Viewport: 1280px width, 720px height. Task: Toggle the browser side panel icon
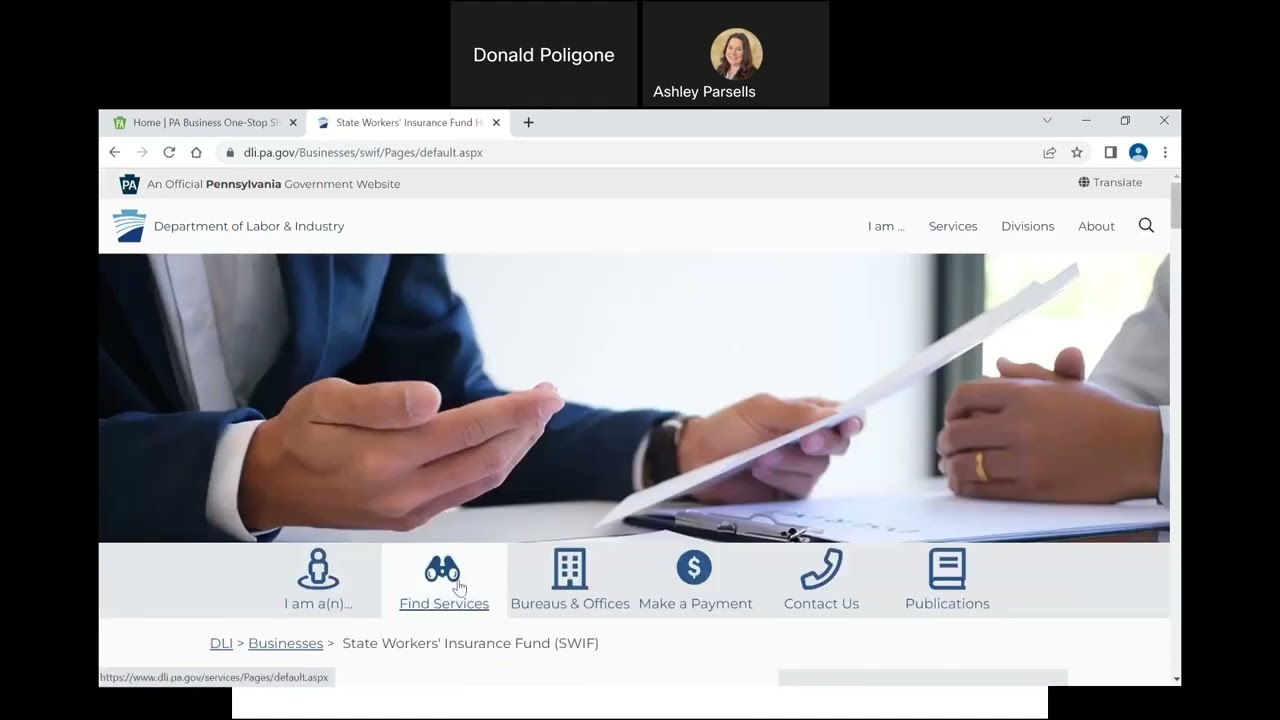1110,152
